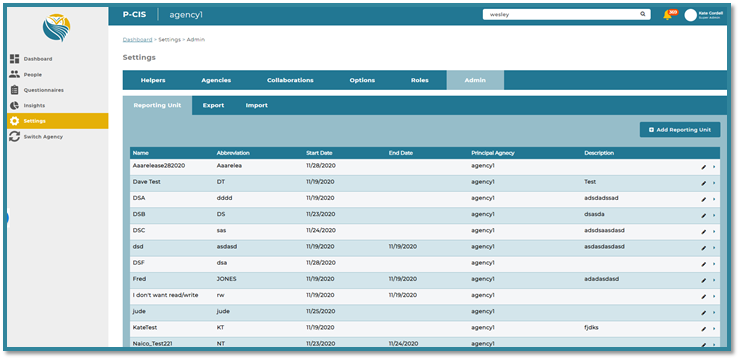Screen dimensions: 740x360
Task: Sort by the Principal Agency column header
Action: 493,153
